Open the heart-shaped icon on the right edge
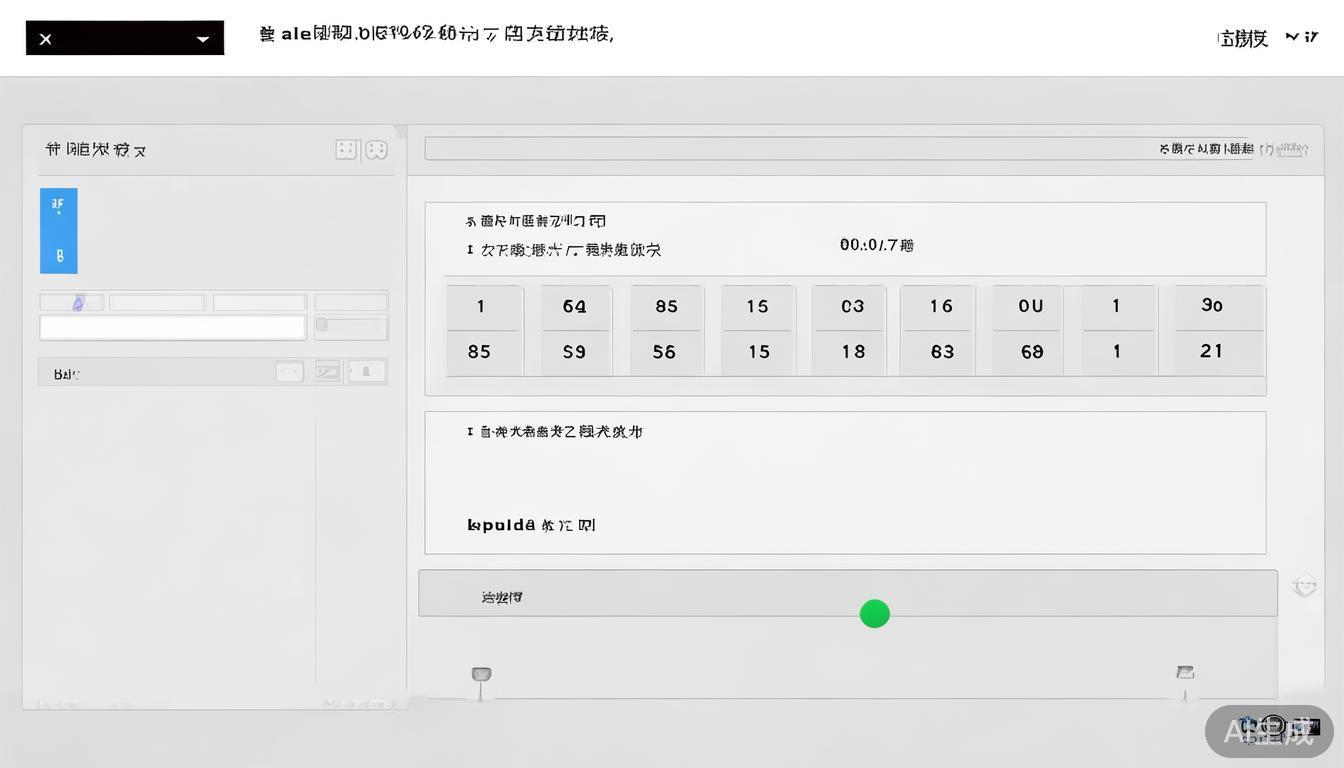The image size is (1344, 768). click(x=1305, y=586)
